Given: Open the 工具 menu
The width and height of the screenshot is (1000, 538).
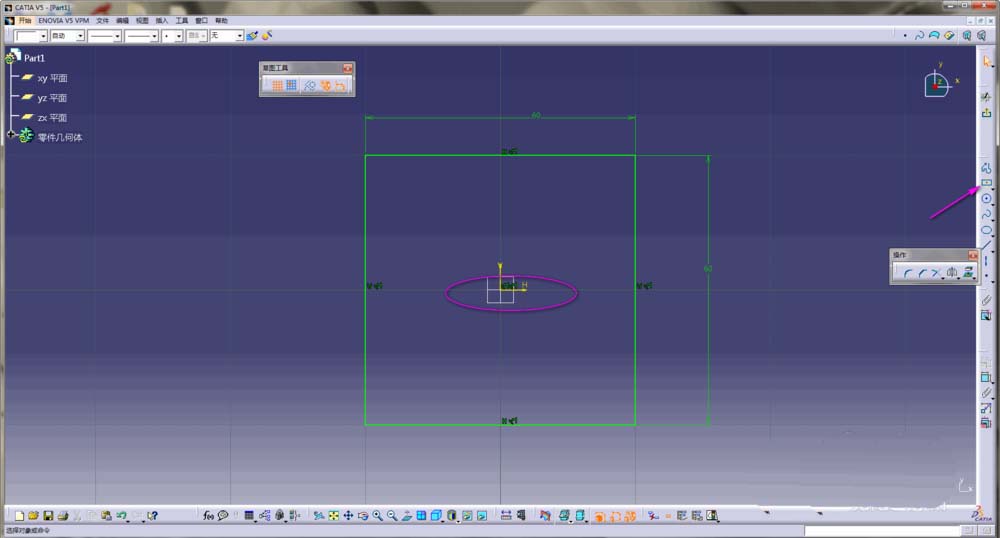Looking at the screenshot, I should tap(182, 21).
